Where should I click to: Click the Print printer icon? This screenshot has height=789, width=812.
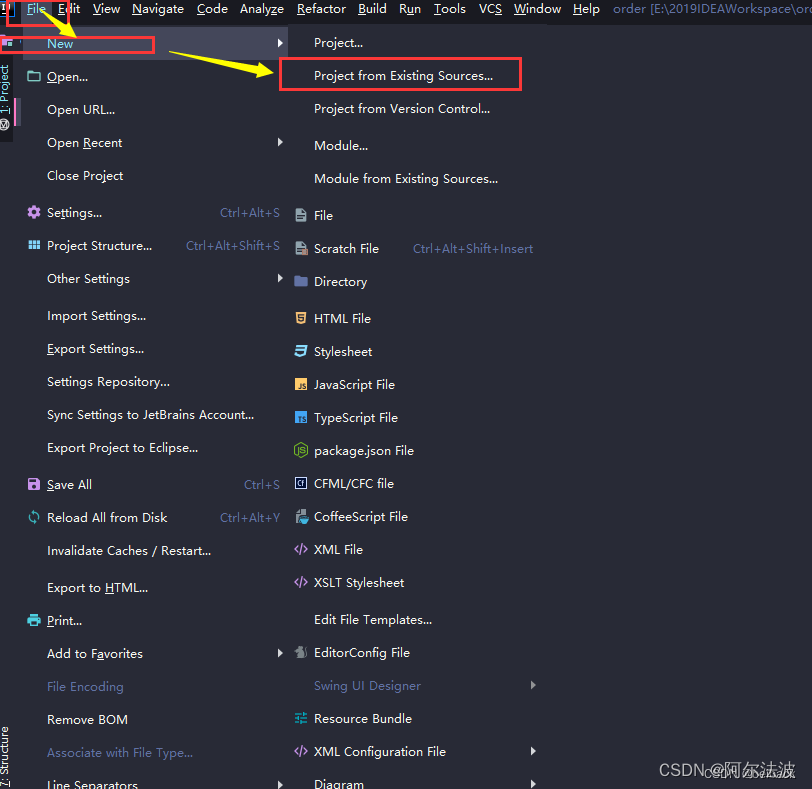[x=34, y=620]
